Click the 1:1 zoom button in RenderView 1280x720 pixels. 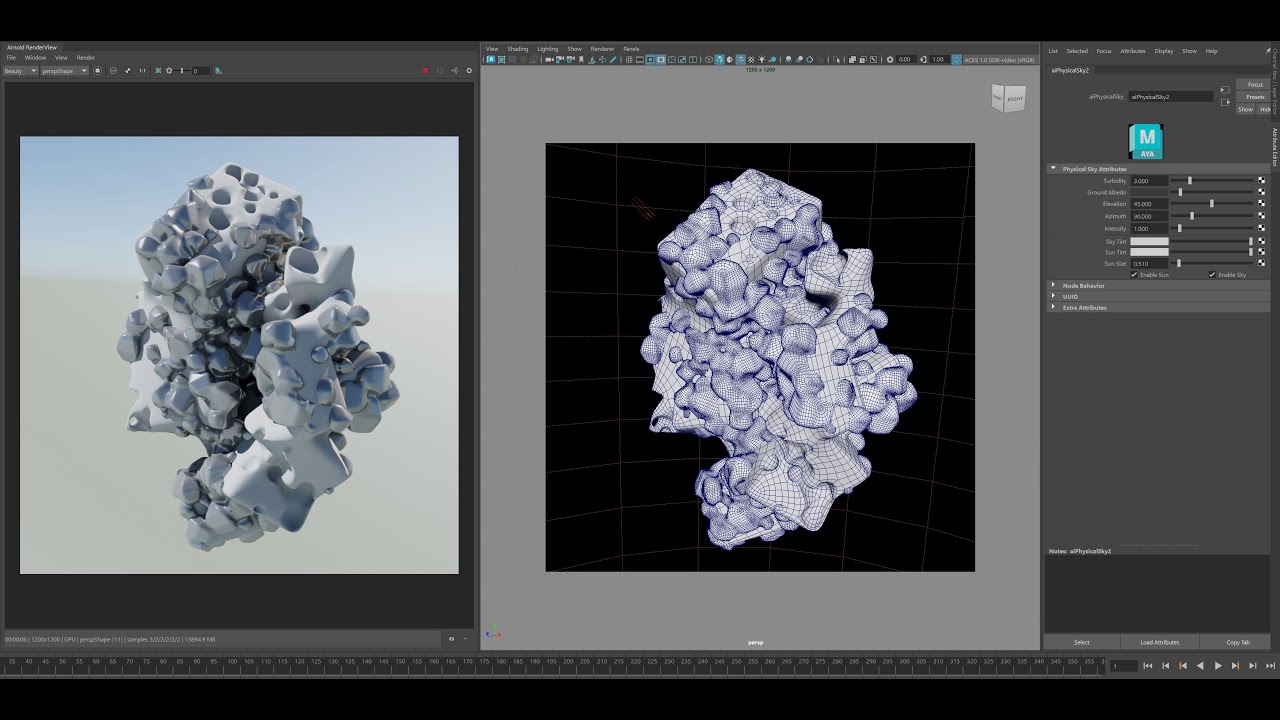pos(143,71)
